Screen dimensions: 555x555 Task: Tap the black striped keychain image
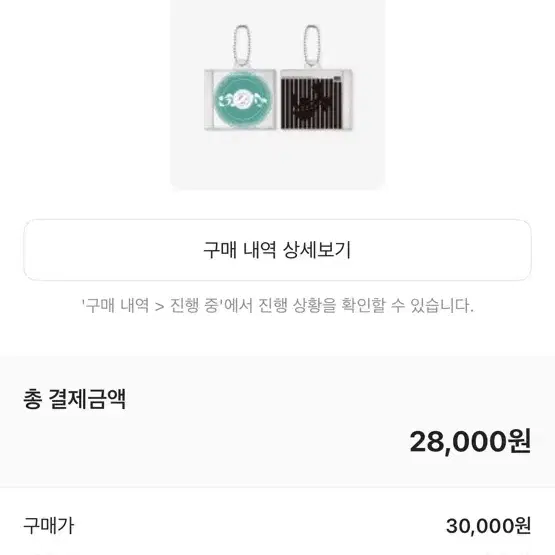point(316,99)
